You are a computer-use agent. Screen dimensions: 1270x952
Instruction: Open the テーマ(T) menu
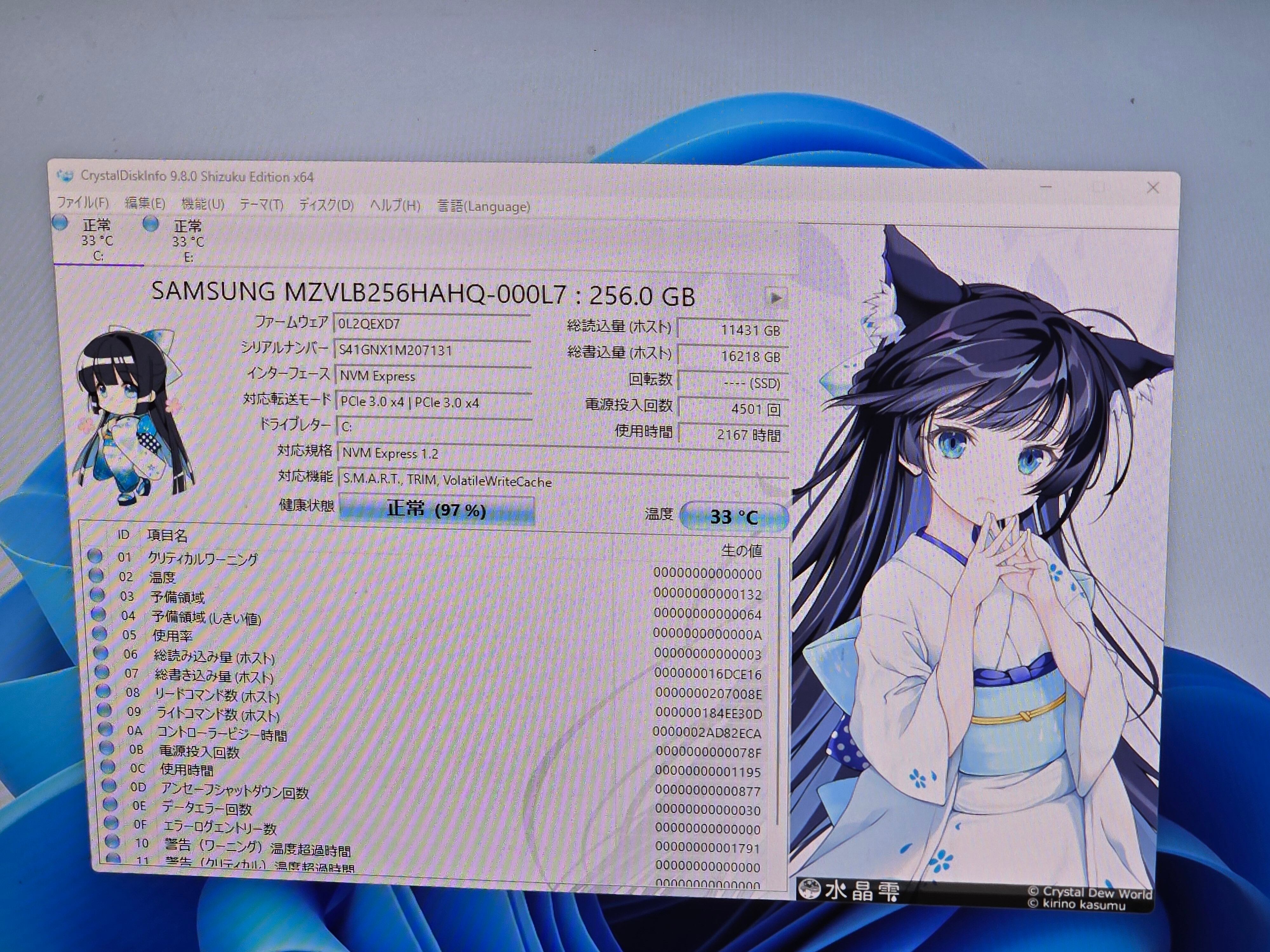(x=261, y=204)
